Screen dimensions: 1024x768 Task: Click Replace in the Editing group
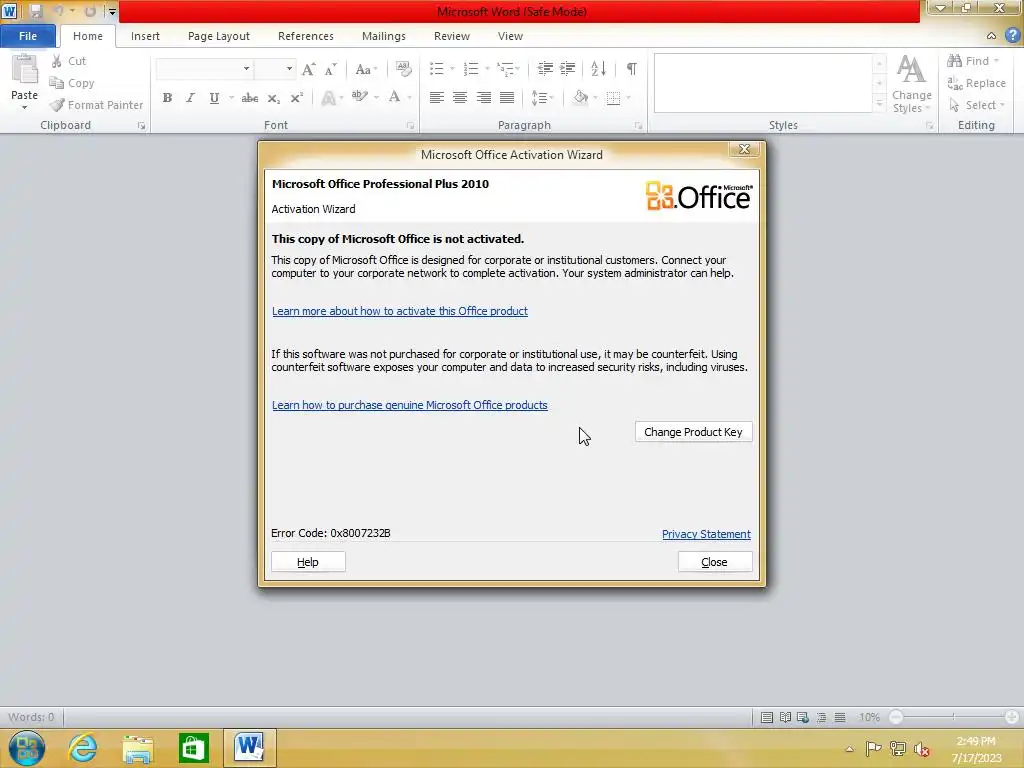(x=976, y=83)
